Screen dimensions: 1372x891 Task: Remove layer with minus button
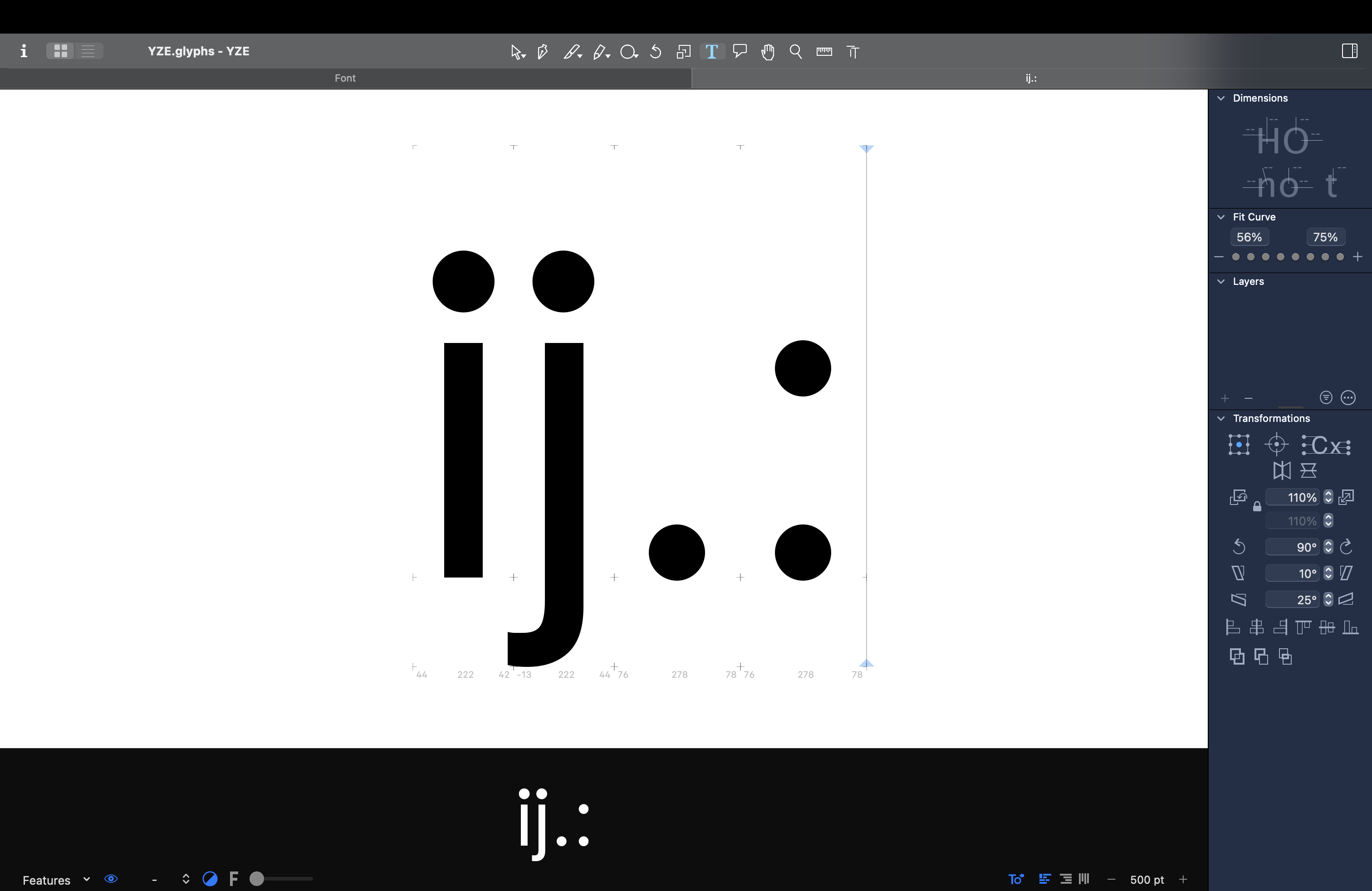click(1249, 398)
